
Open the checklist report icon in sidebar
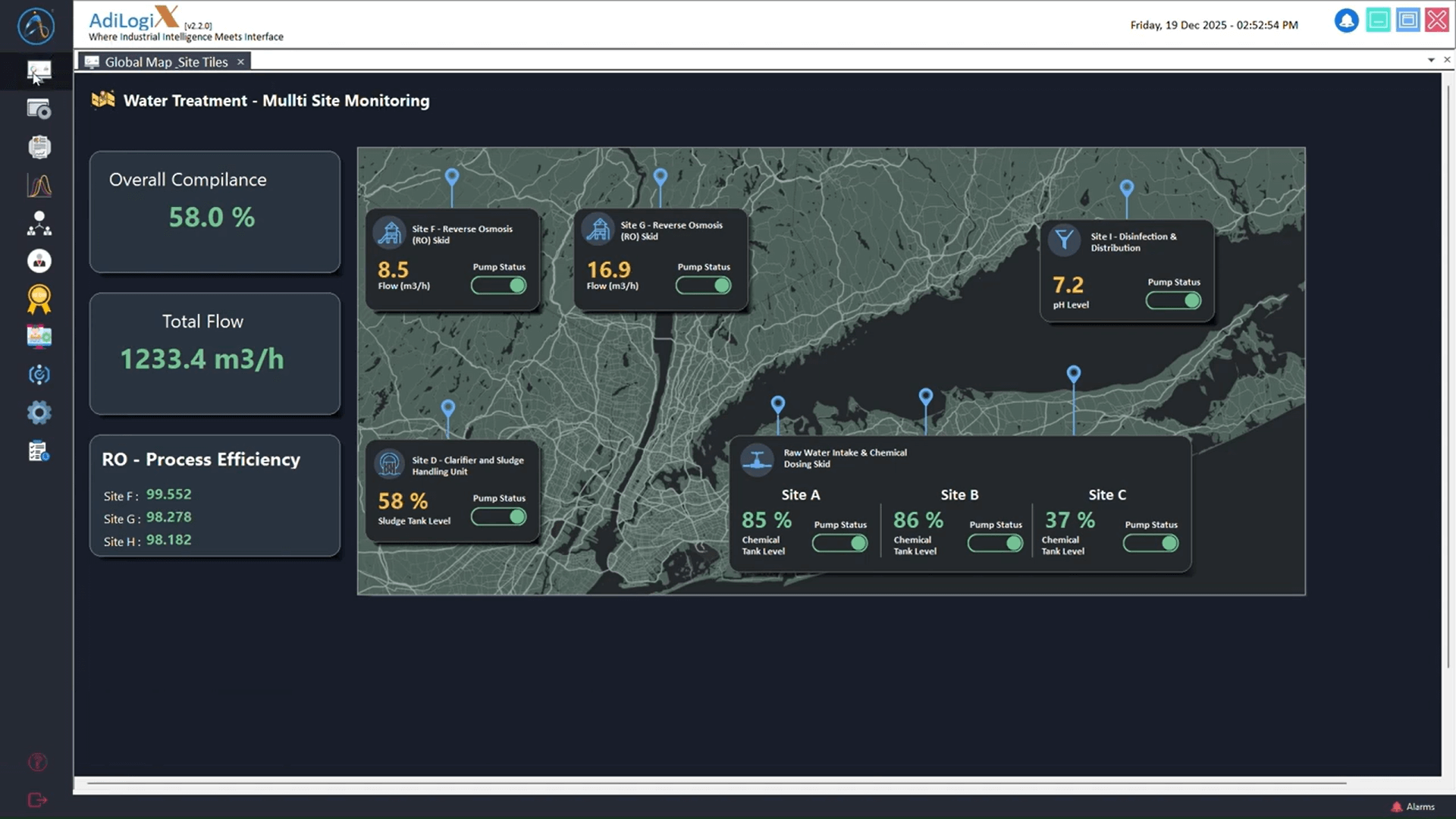point(39,451)
